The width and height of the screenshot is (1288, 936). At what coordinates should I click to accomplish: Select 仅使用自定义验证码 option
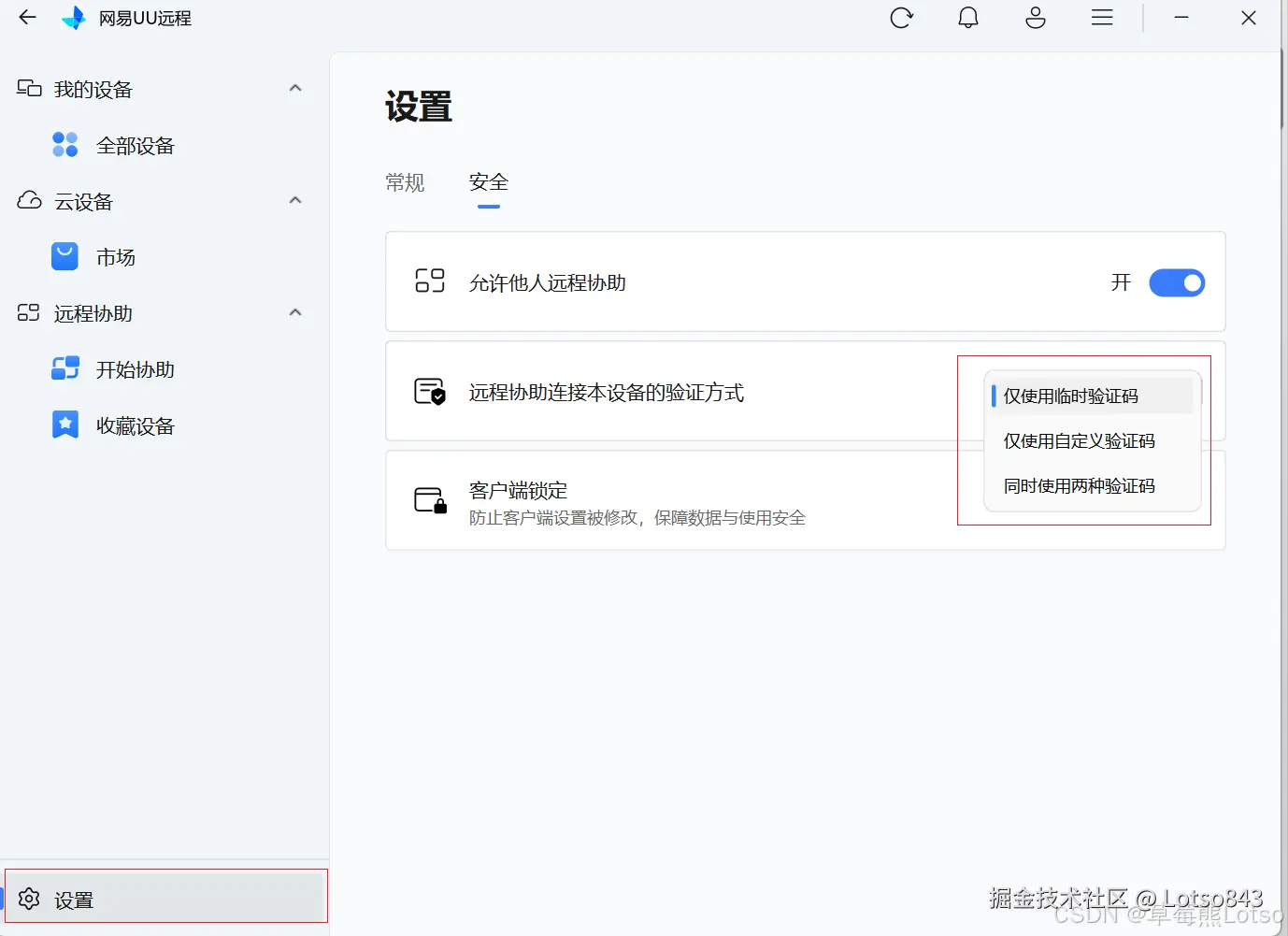click(x=1078, y=440)
